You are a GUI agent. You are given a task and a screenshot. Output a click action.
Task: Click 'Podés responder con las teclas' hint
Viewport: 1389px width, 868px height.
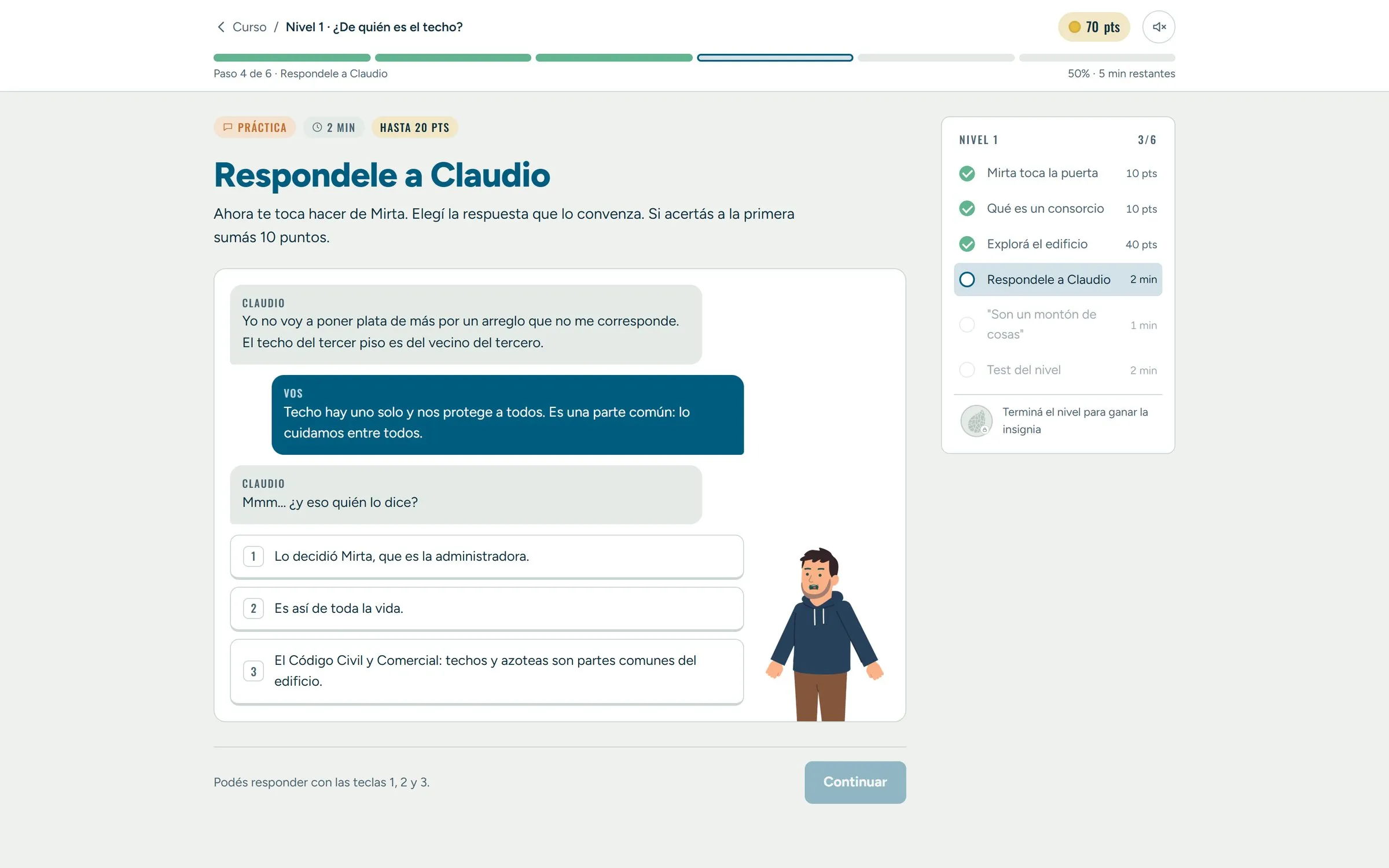click(321, 782)
